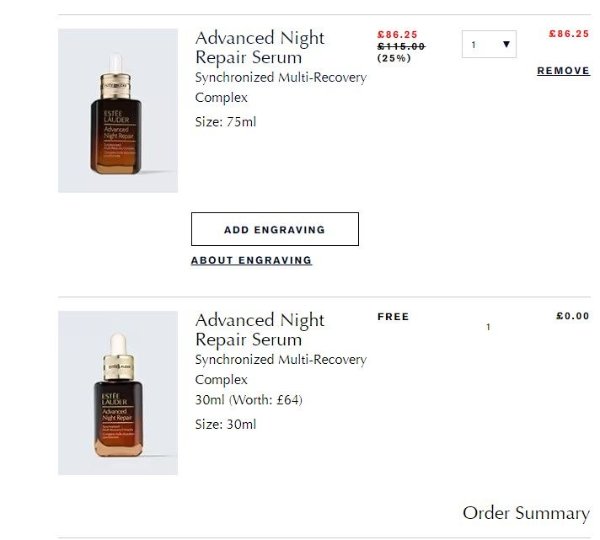The image size is (600, 540).
Task: Click the crossed-out £115.00 original price
Action: click(x=400, y=46)
